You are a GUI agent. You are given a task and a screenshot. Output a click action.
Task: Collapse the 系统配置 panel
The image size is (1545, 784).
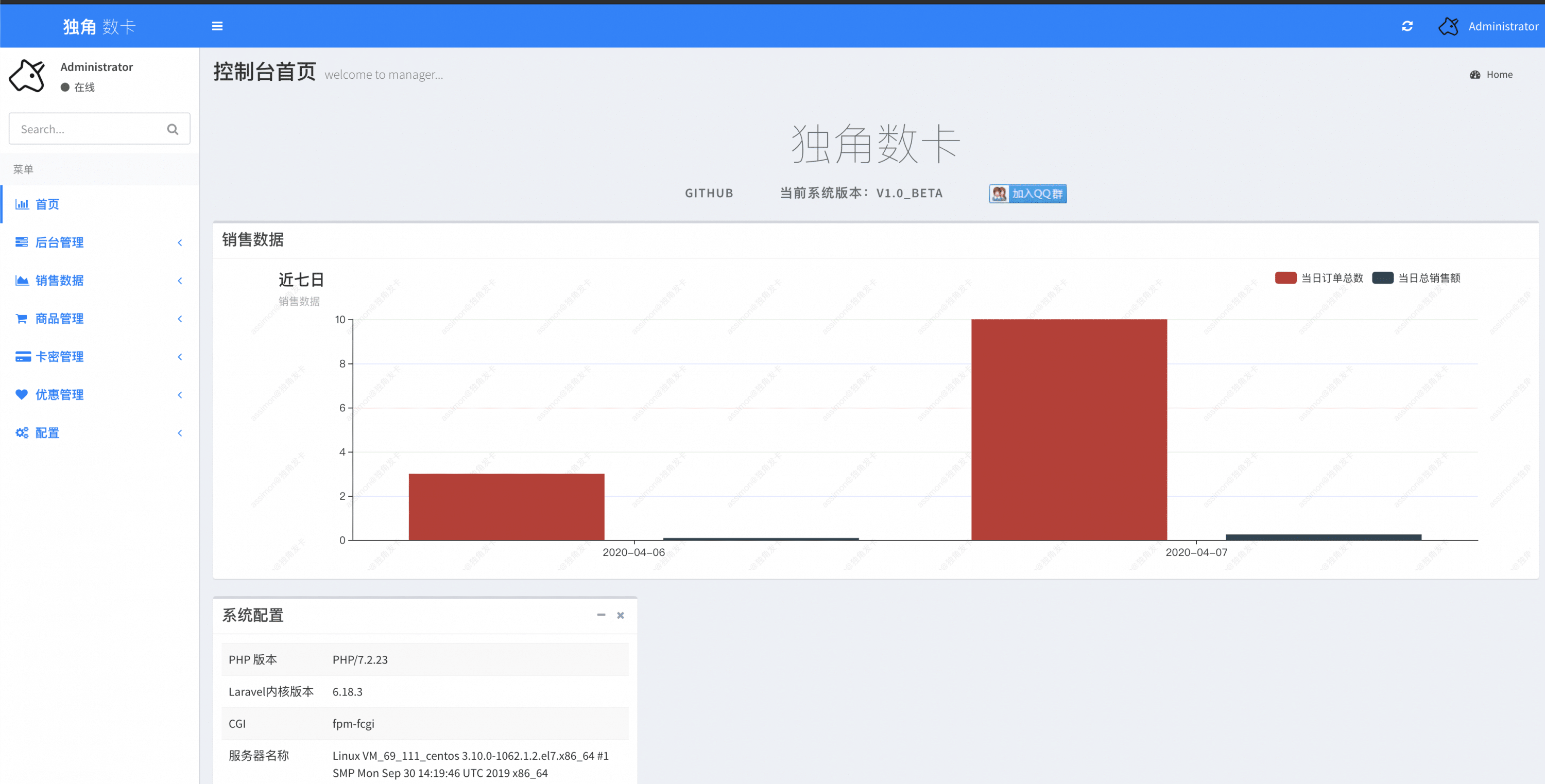click(x=600, y=615)
